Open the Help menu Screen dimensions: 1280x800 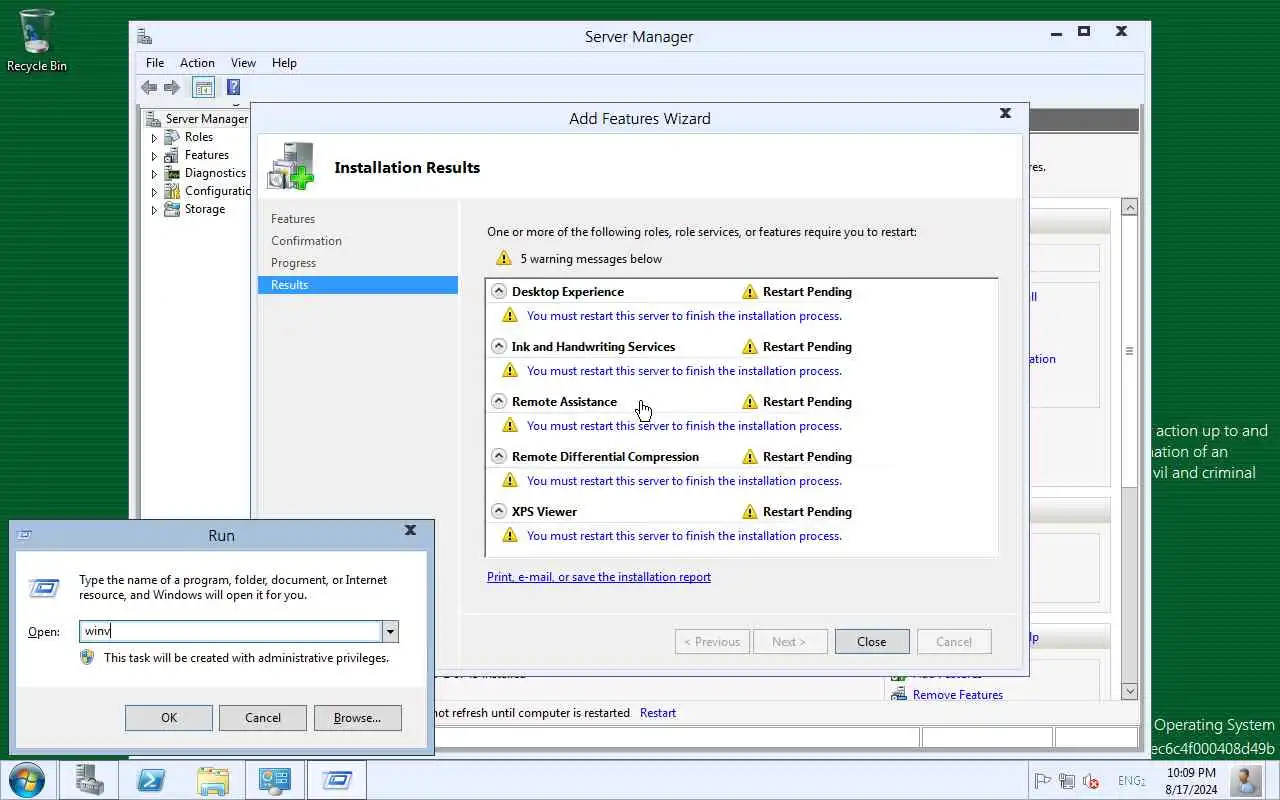284,62
